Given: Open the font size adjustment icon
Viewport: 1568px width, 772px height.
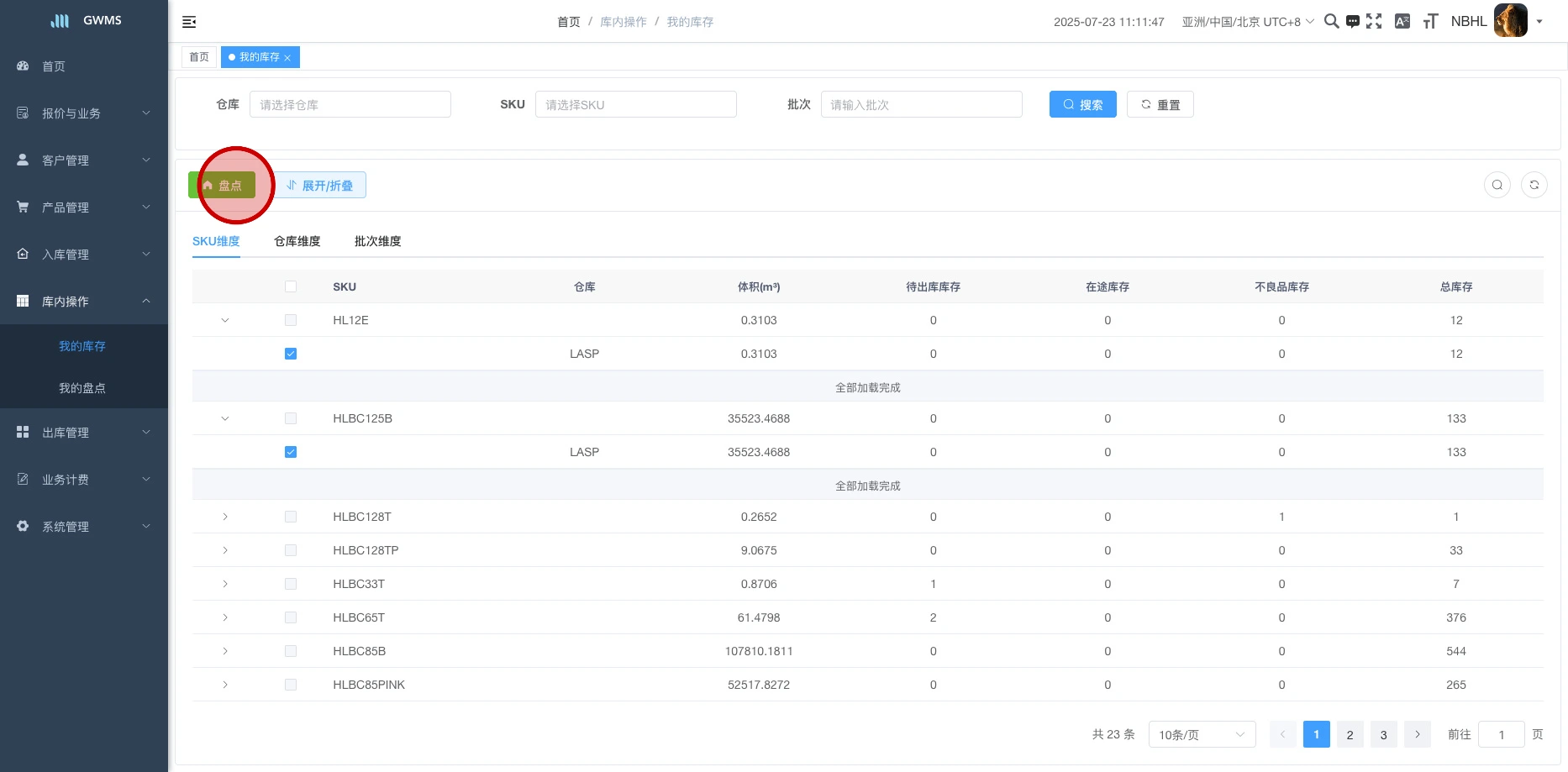Looking at the screenshot, I should tap(1430, 22).
